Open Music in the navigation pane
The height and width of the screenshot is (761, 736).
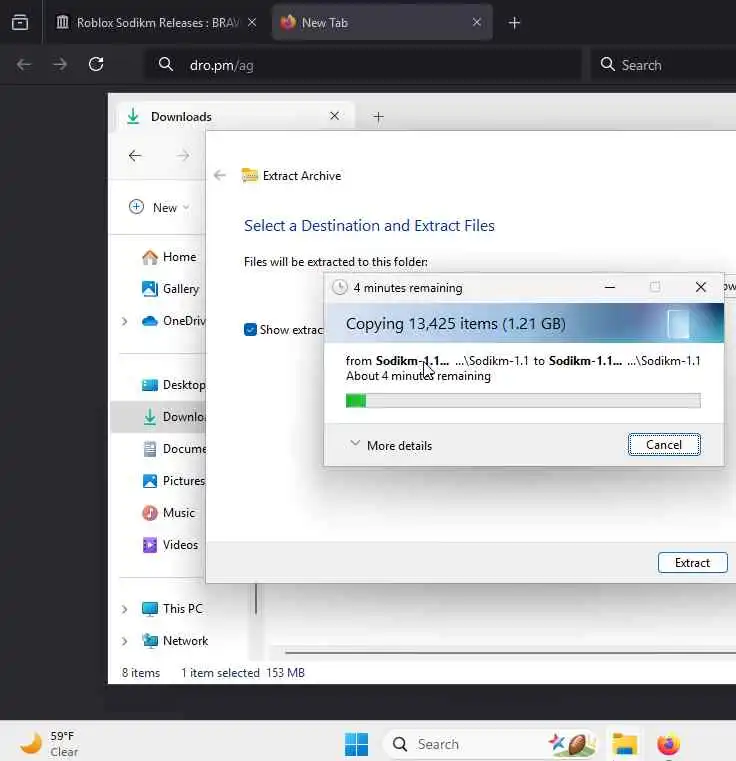point(168,513)
